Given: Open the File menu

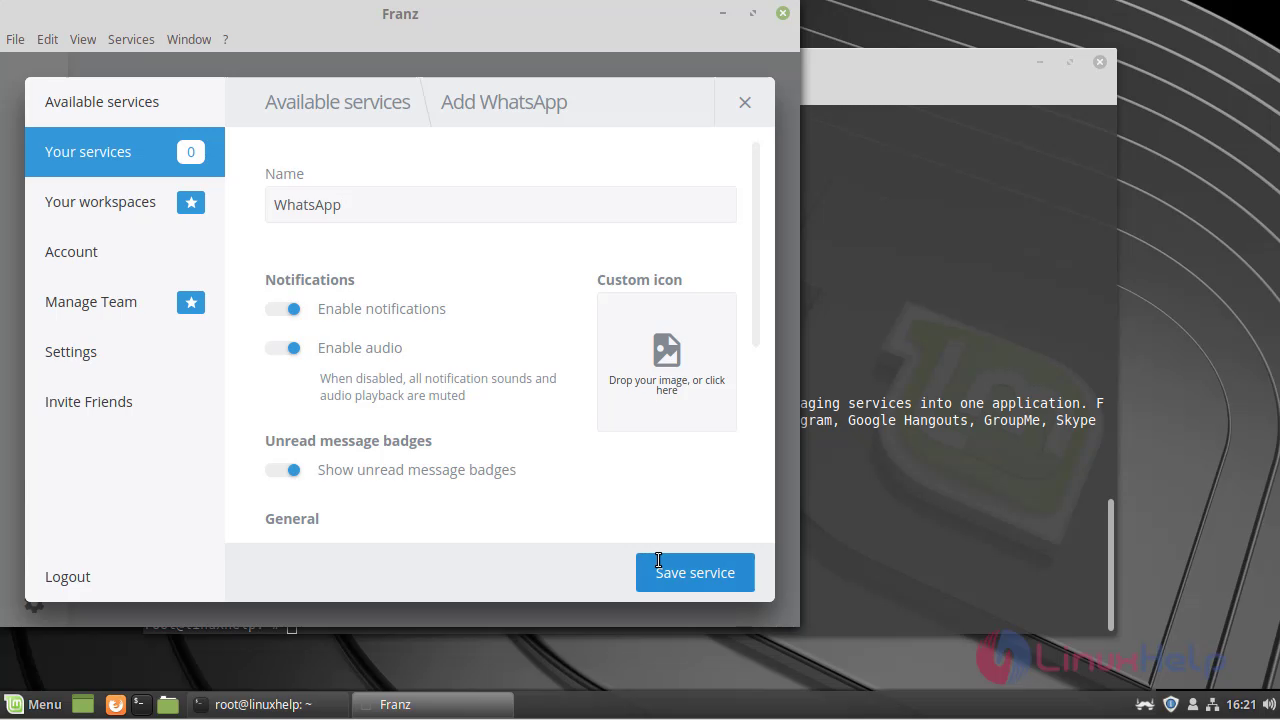Looking at the screenshot, I should (15, 39).
